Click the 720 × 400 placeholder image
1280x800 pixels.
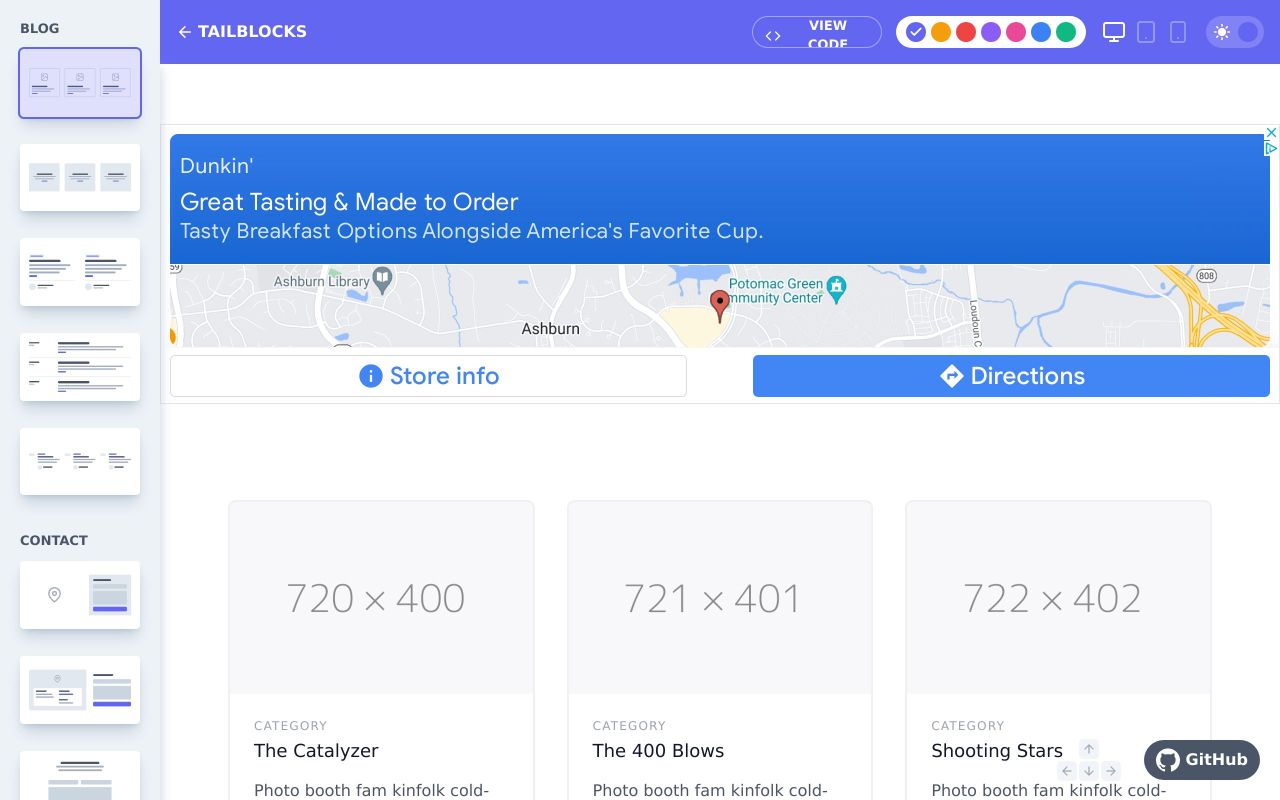click(x=381, y=598)
